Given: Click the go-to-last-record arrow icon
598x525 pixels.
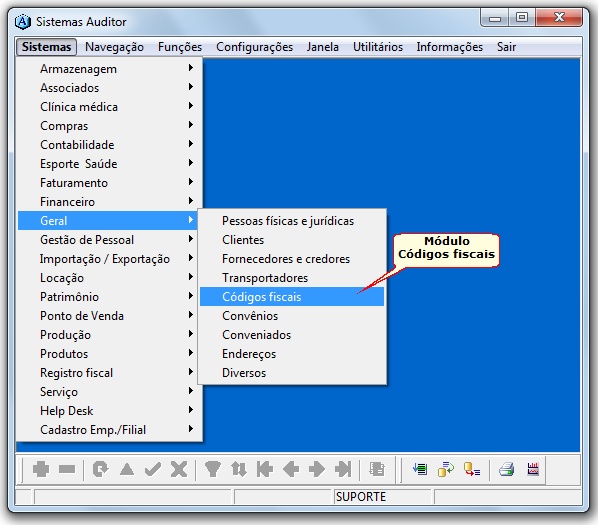Looking at the screenshot, I should 343,469.
